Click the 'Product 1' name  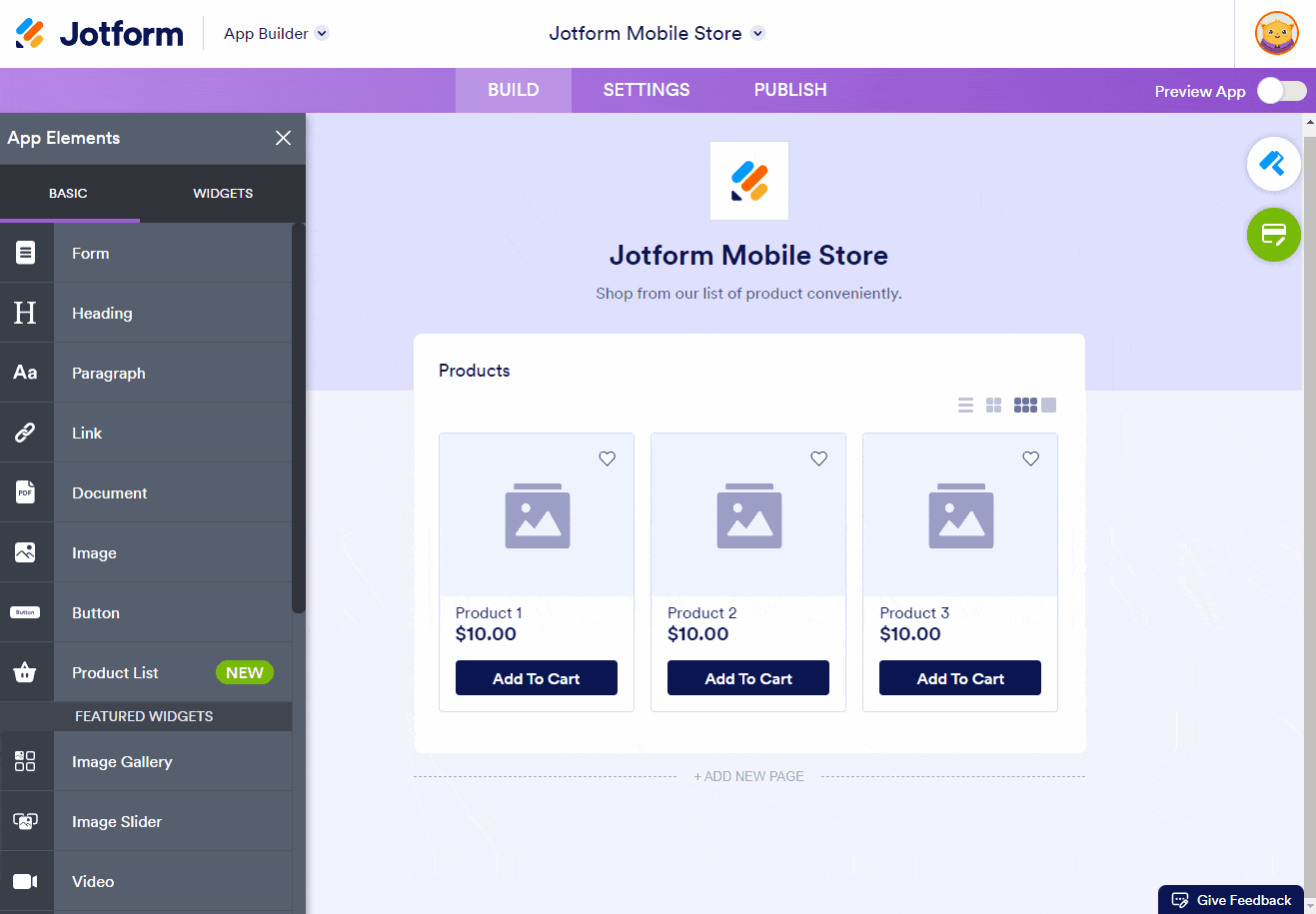pyautogui.click(x=489, y=613)
